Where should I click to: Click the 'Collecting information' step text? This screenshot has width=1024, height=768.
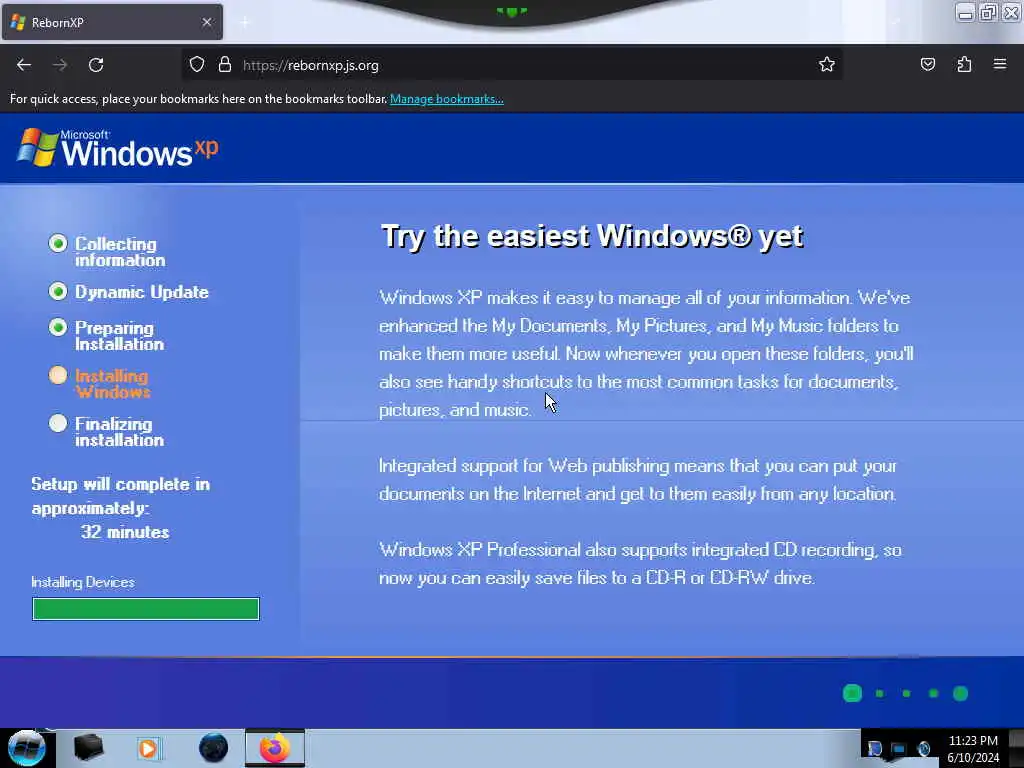120,252
